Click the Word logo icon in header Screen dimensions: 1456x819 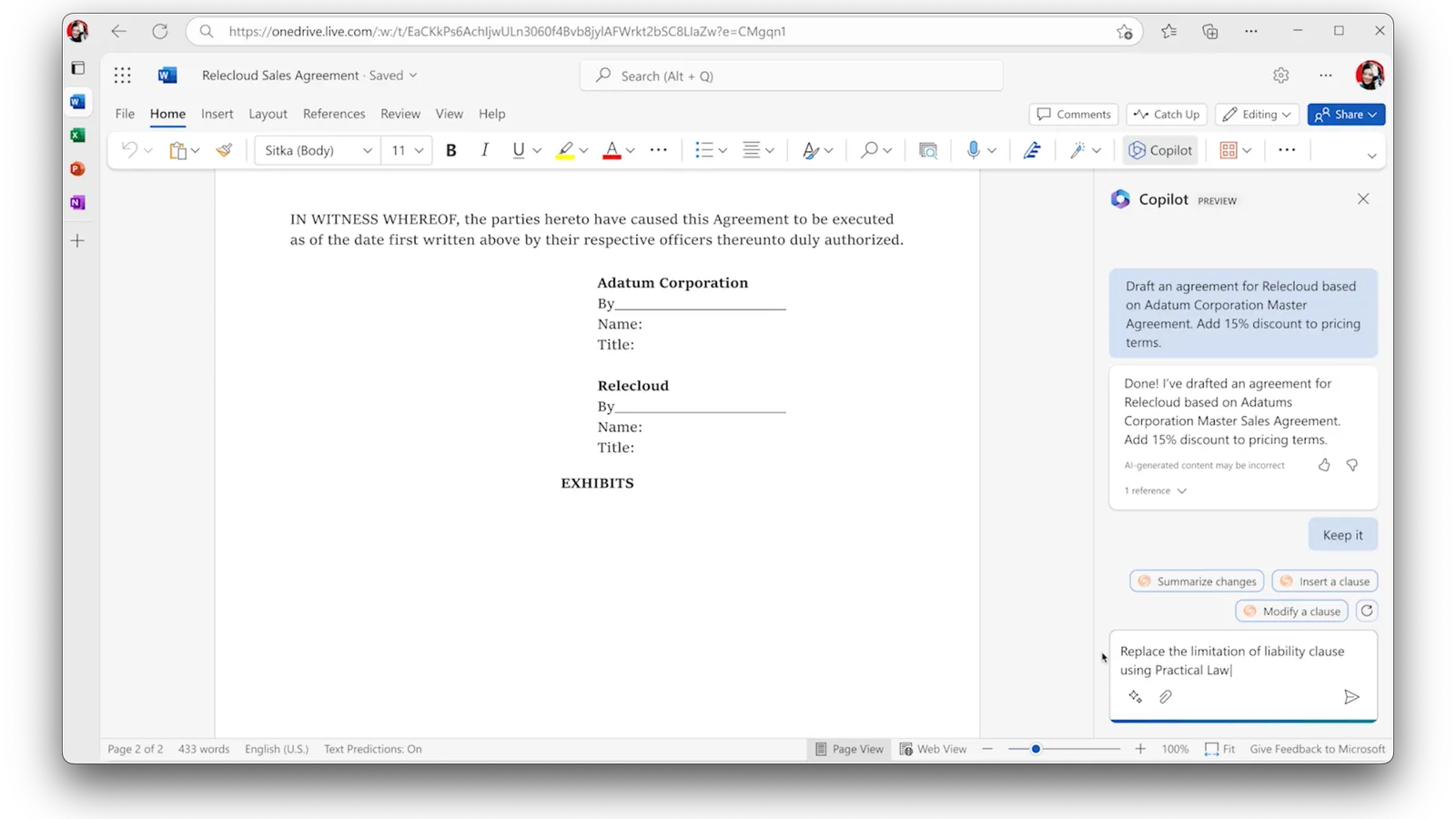click(x=167, y=76)
